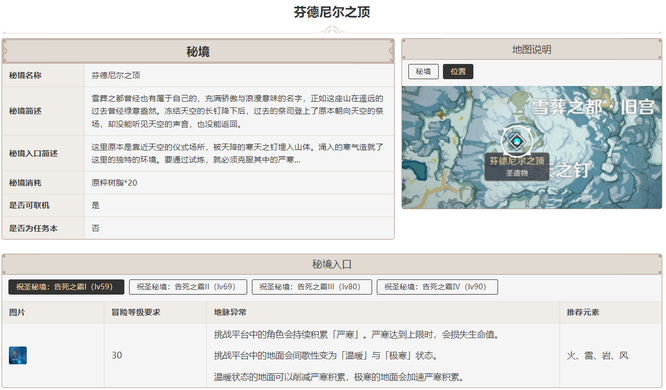
Task: Select the 秘境消耗 row label
Action: click(x=25, y=183)
